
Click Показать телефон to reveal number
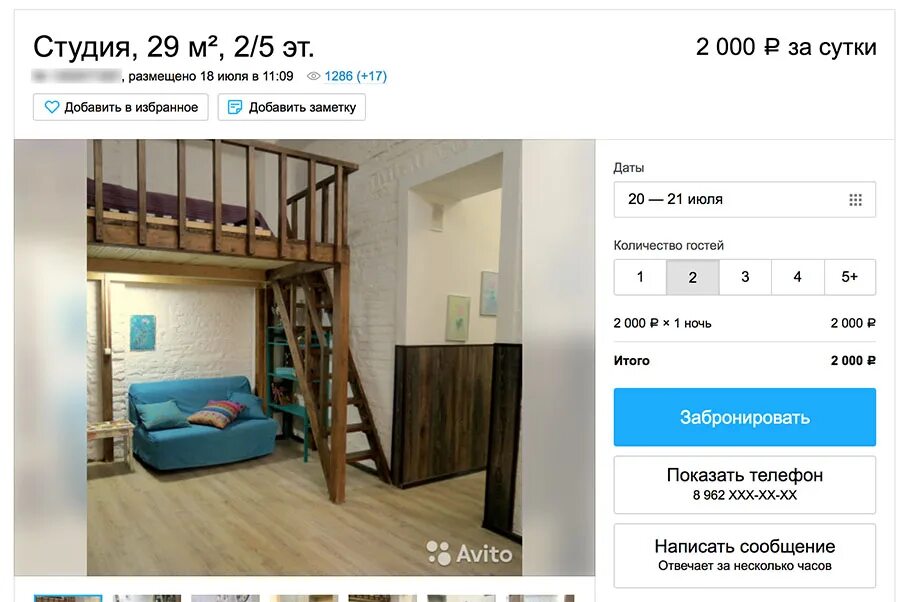744,485
